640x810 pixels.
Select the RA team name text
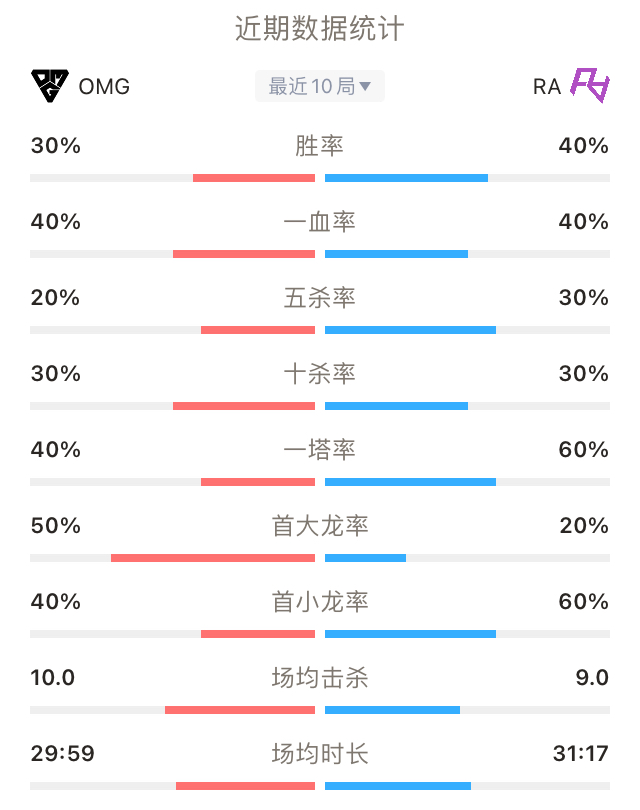(x=547, y=87)
